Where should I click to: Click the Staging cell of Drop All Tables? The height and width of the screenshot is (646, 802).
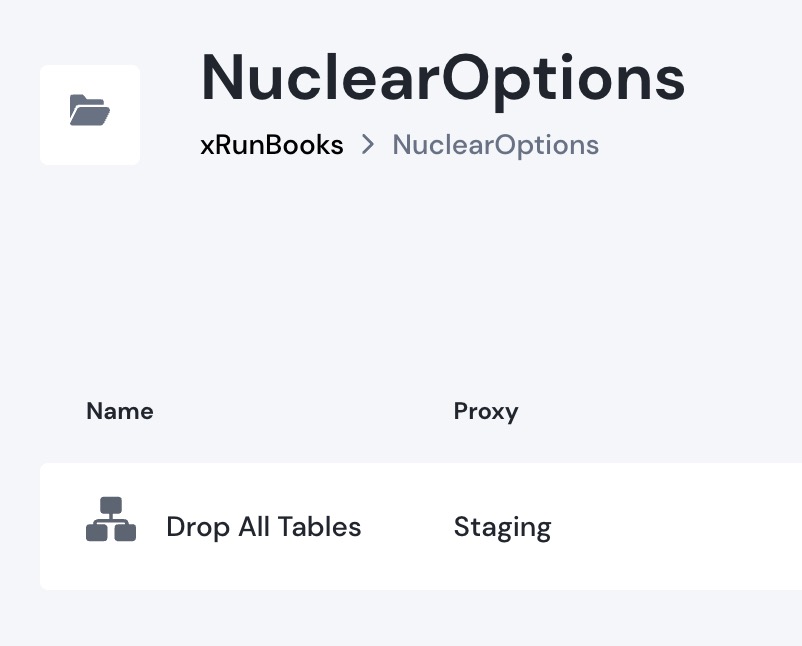click(x=502, y=527)
